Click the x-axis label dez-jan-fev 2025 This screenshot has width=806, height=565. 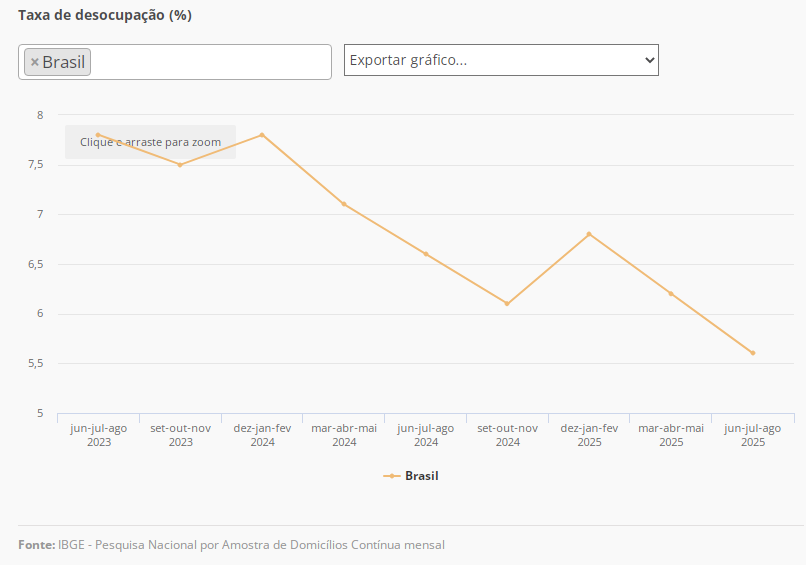pyautogui.click(x=589, y=435)
